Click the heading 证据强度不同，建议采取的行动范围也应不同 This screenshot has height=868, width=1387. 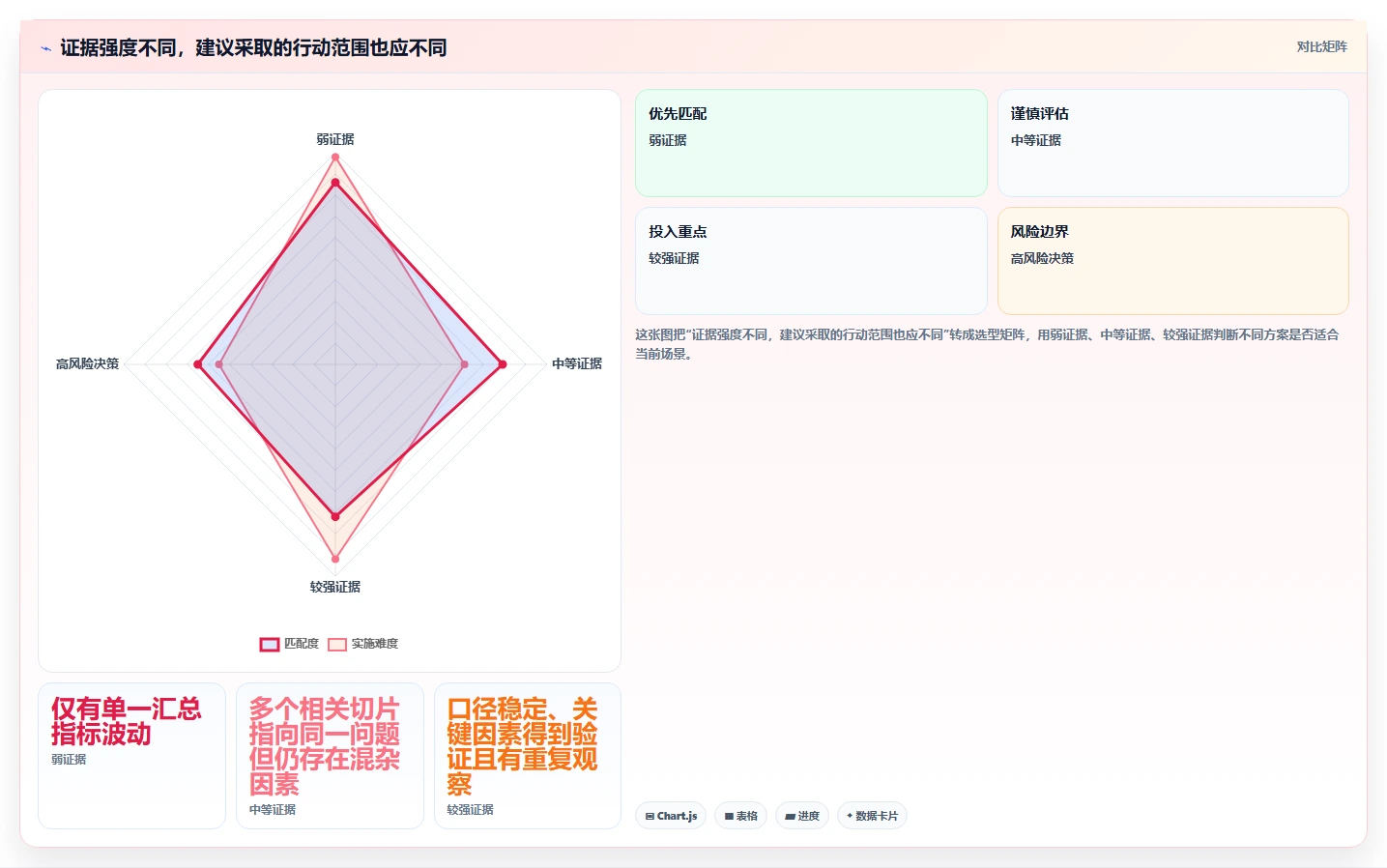(253, 47)
